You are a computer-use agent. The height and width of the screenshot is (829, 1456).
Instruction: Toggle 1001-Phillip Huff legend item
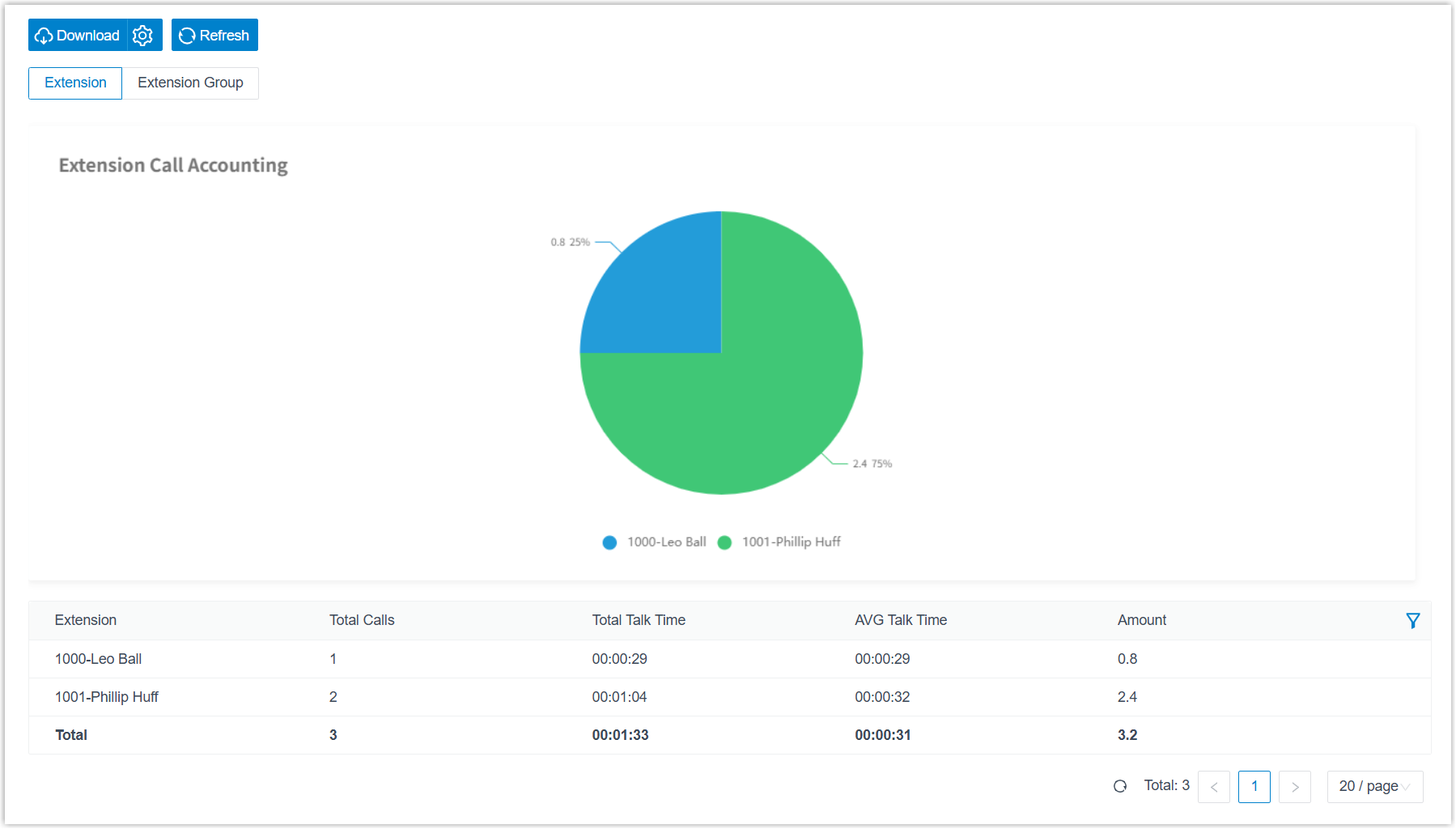click(x=779, y=542)
